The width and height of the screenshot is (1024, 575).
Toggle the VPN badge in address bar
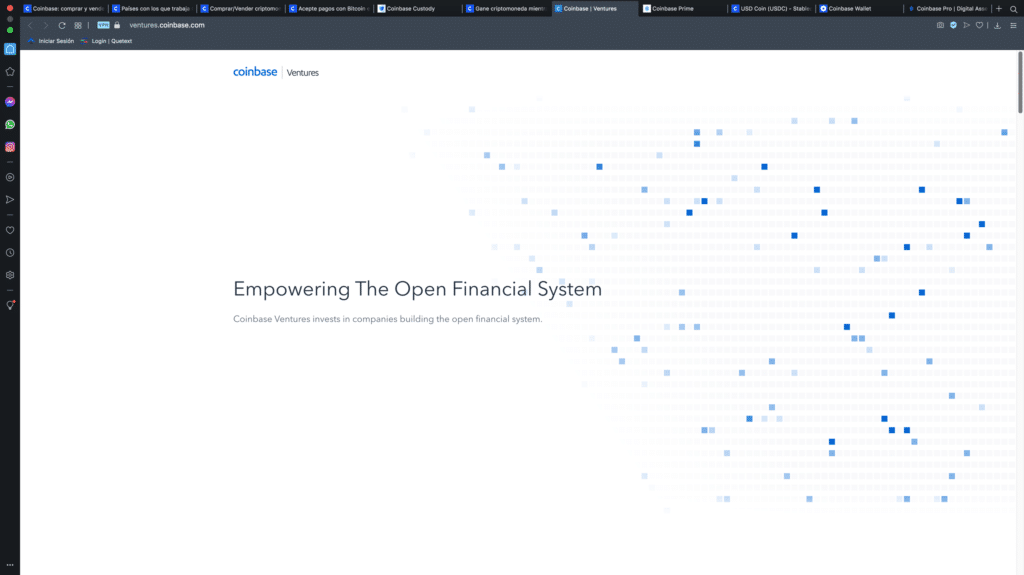[x=103, y=25]
